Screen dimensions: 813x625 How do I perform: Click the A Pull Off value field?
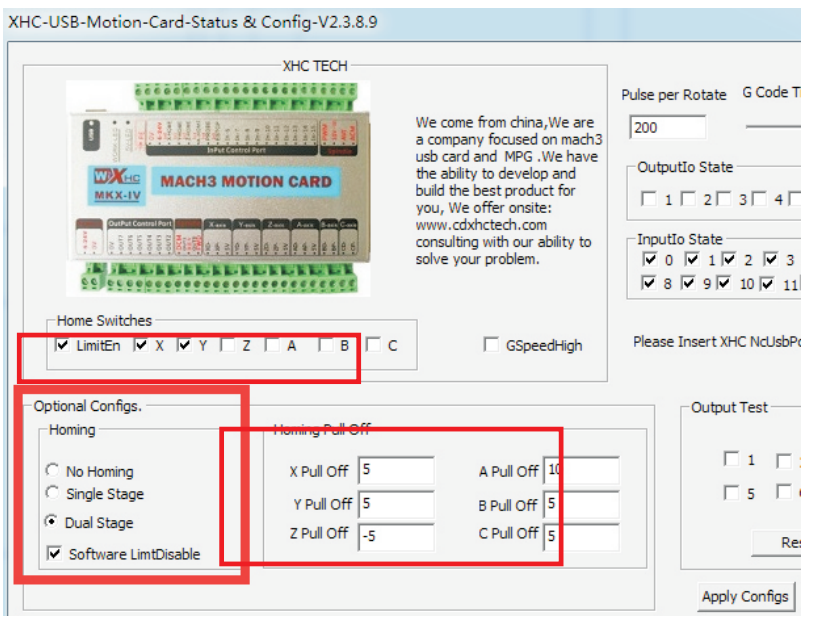(581, 470)
